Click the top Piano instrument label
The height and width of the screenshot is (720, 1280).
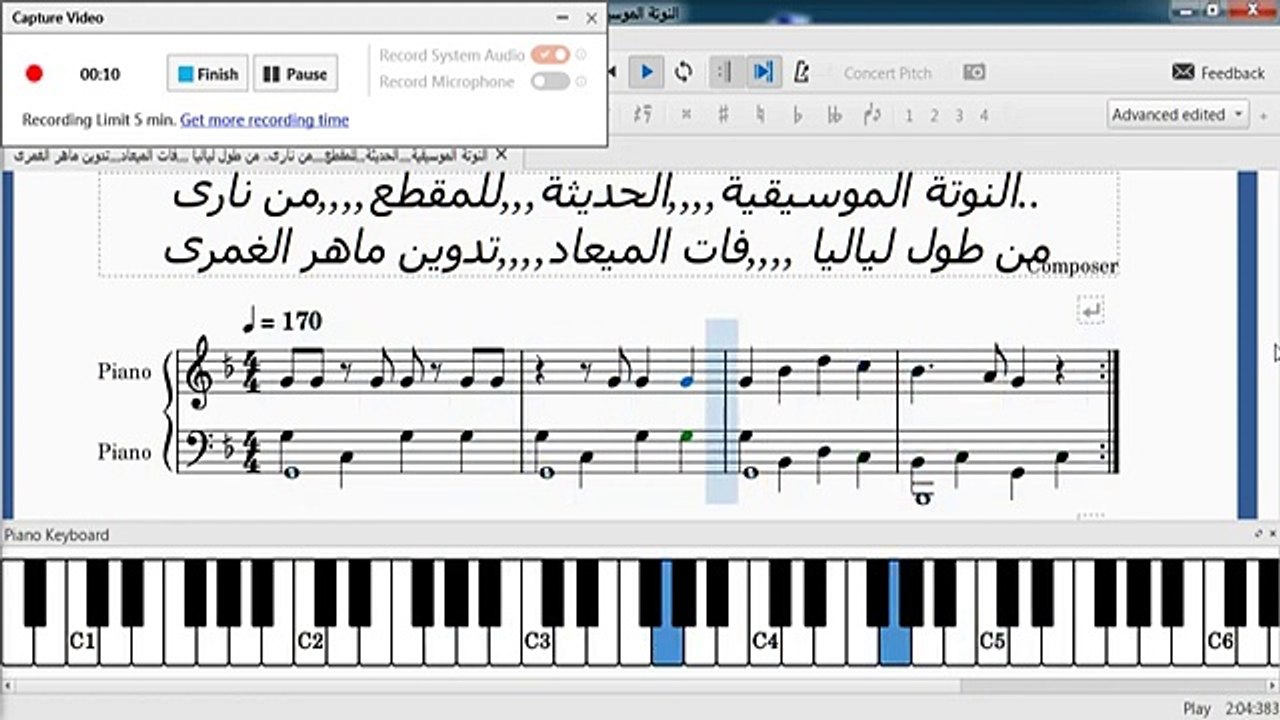pyautogui.click(x=124, y=371)
